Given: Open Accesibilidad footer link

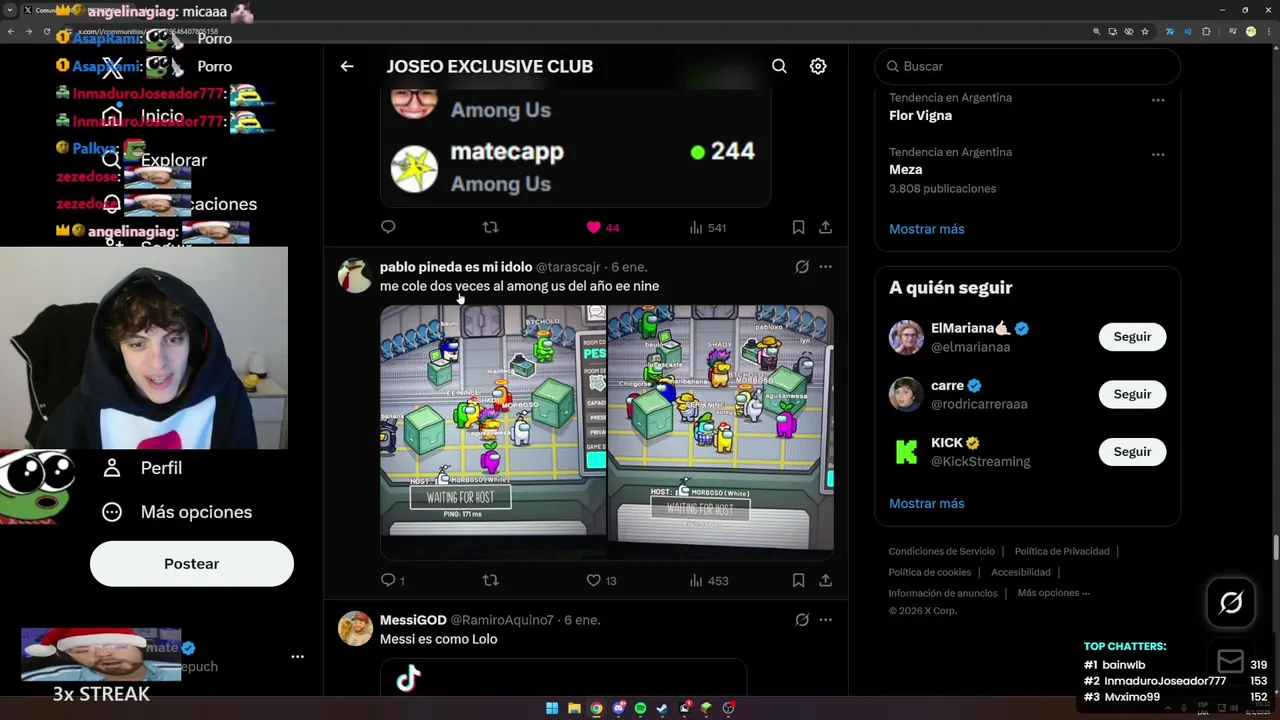Looking at the screenshot, I should (x=1020, y=572).
